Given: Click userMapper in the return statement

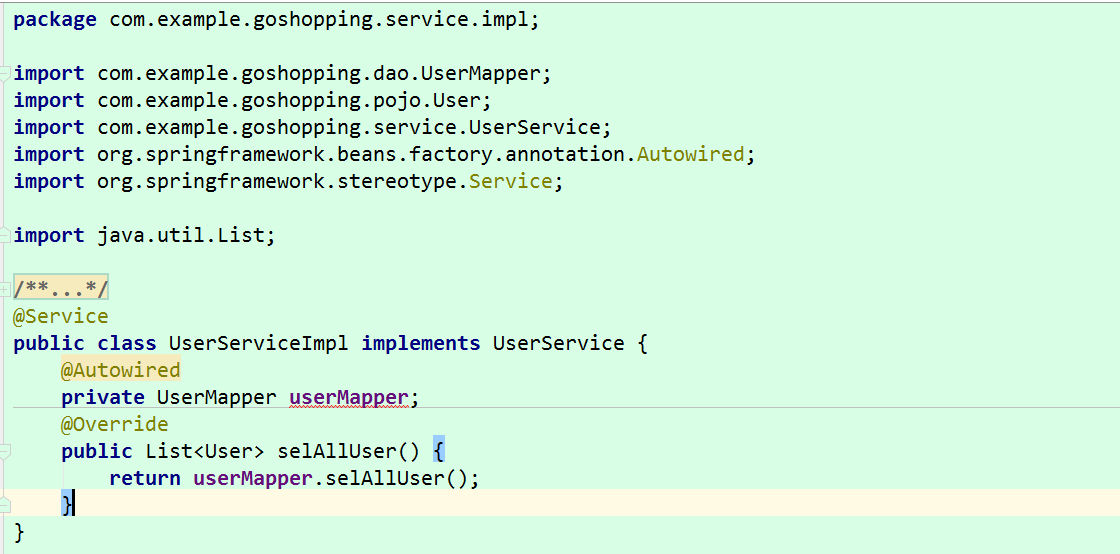Looking at the screenshot, I should click(x=253, y=478).
